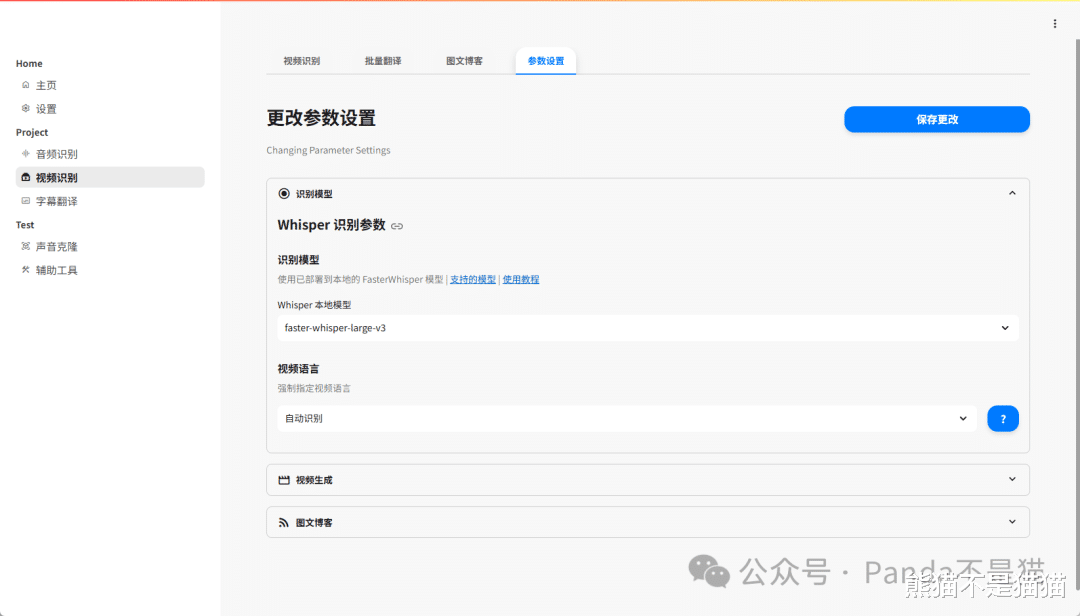Click the subtitle icon beside 字幕翻译
1080x616 pixels.
(25, 201)
